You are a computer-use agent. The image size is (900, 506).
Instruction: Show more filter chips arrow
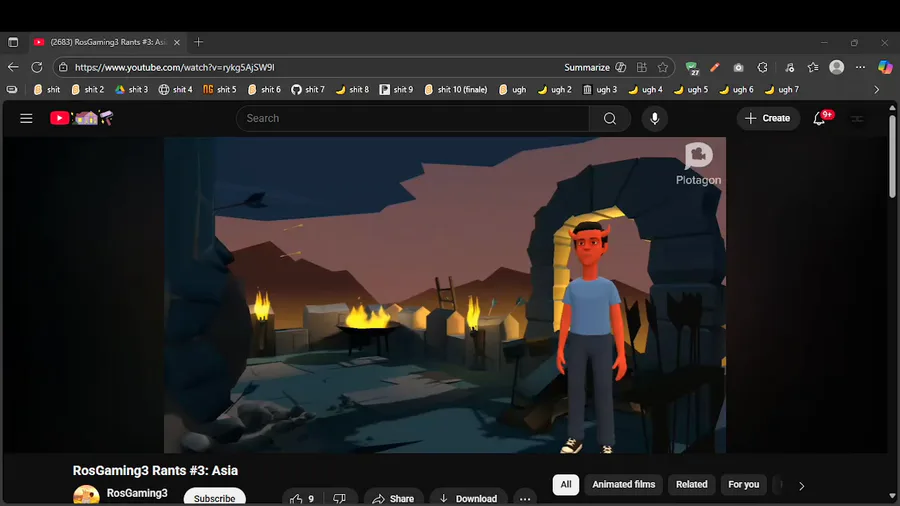tap(801, 485)
